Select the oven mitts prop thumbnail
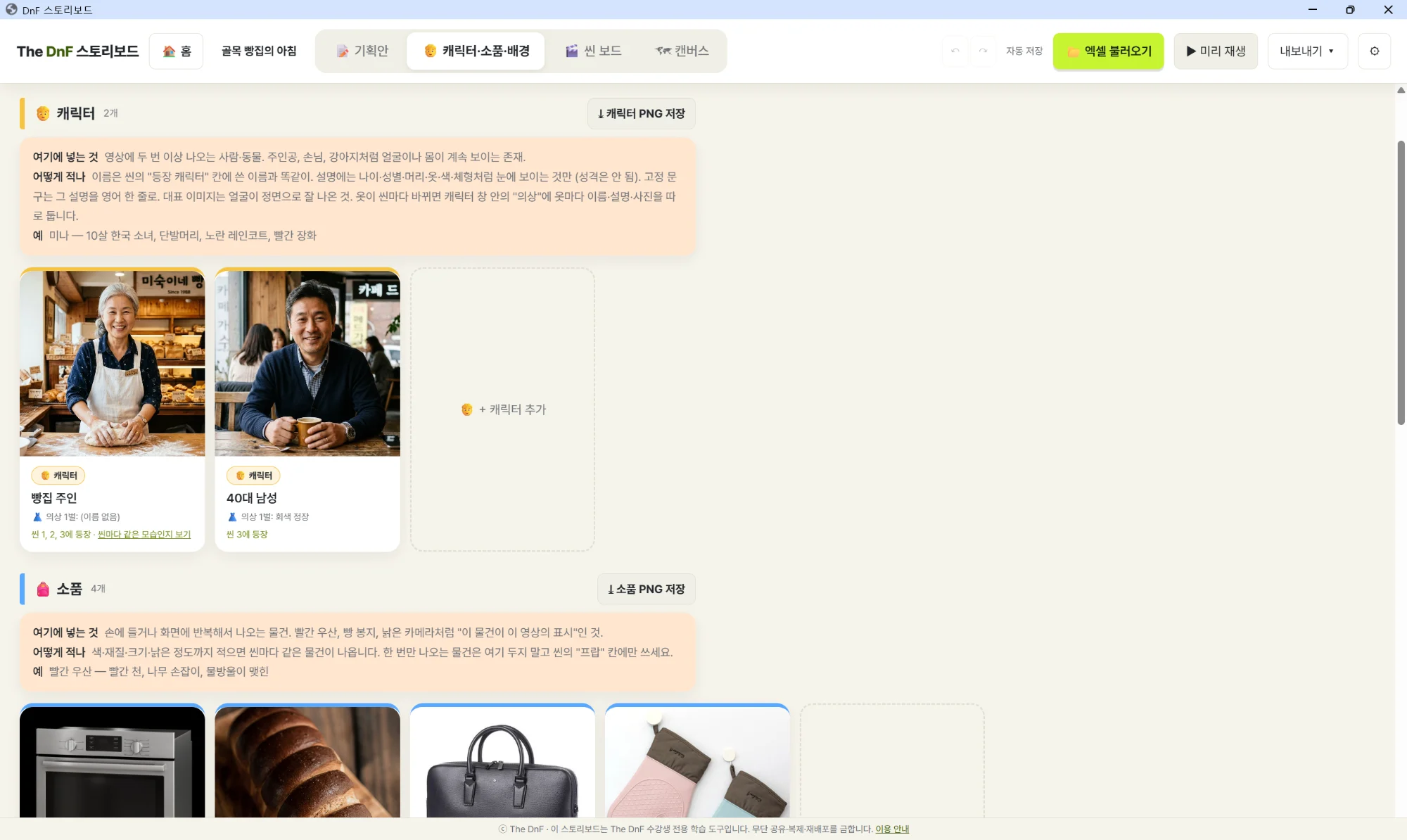The height and width of the screenshot is (840, 1407). [x=697, y=762]
